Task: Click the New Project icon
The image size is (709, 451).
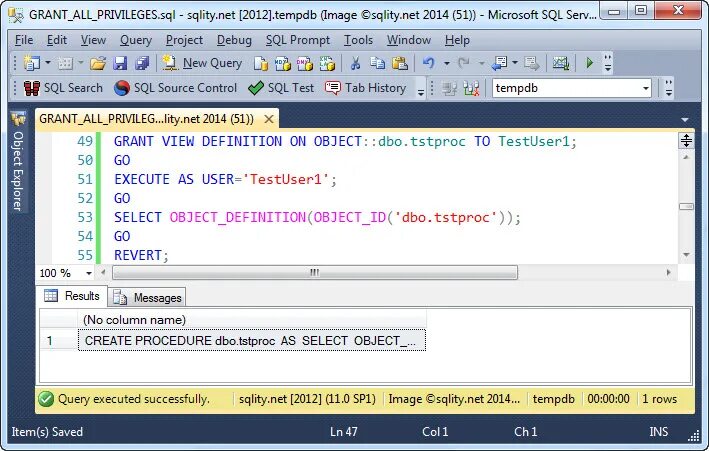Action: 32,63
